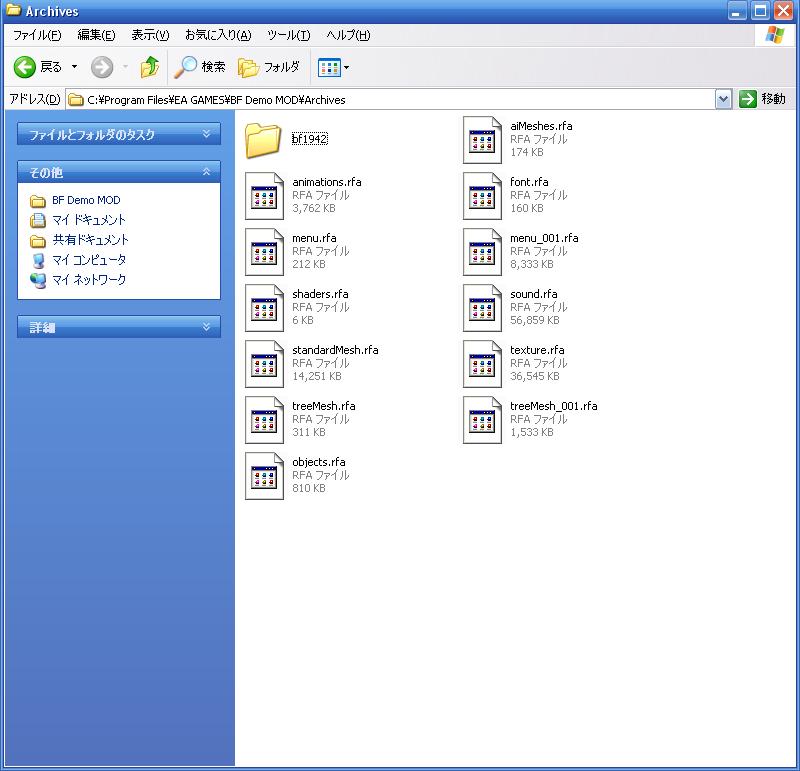Click the Forward arrow icon
This screenshot has height=771, width=800.
102,67
